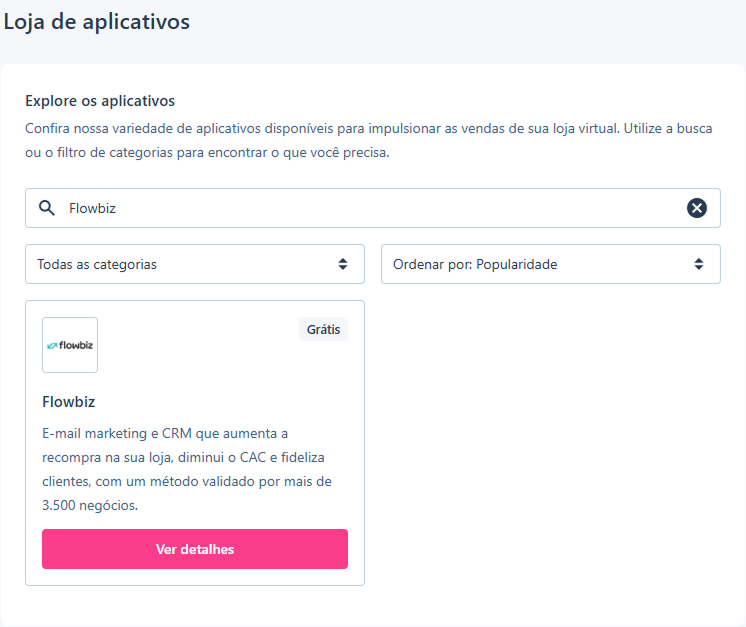Click the Loja de aplicativos heading
746x627 pixels.
pos(97,22)
